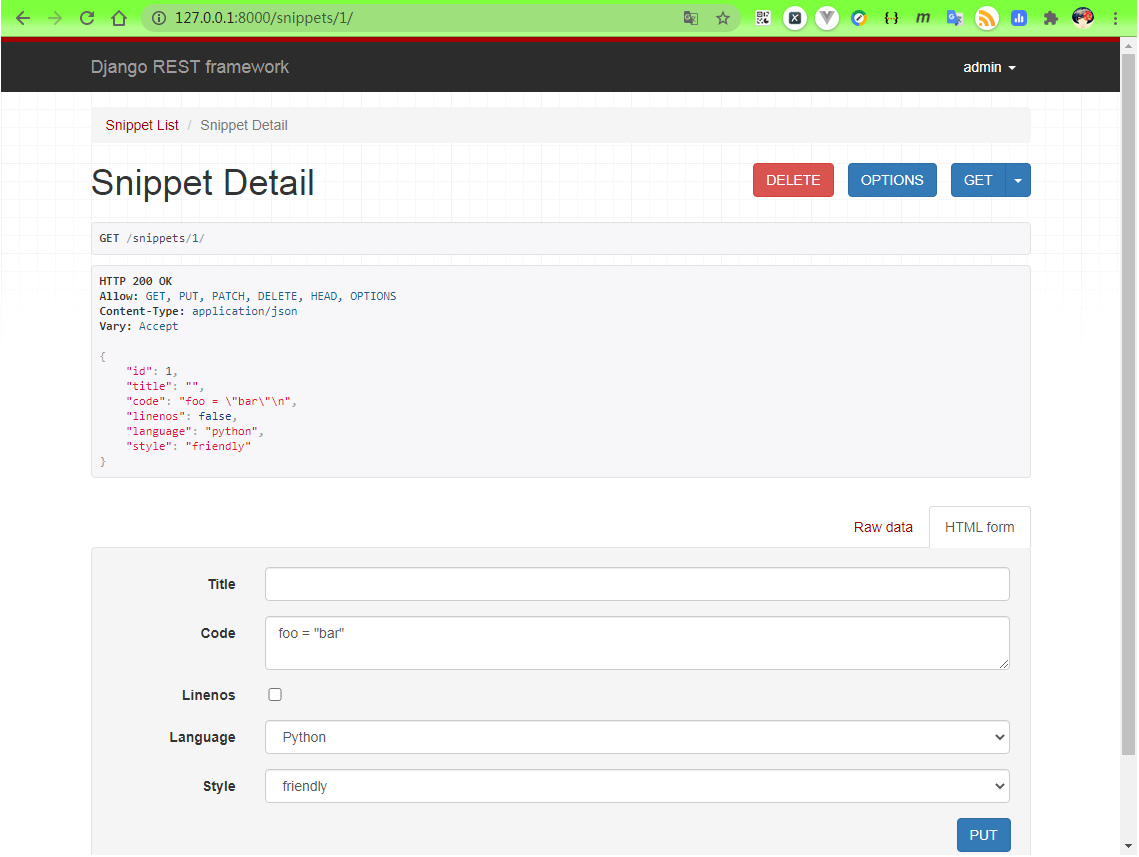Image resolution: width=1139 pixels, height=857 pixels.
Task: Open the Chrome three-dot menu
Action: point(1115,18)
